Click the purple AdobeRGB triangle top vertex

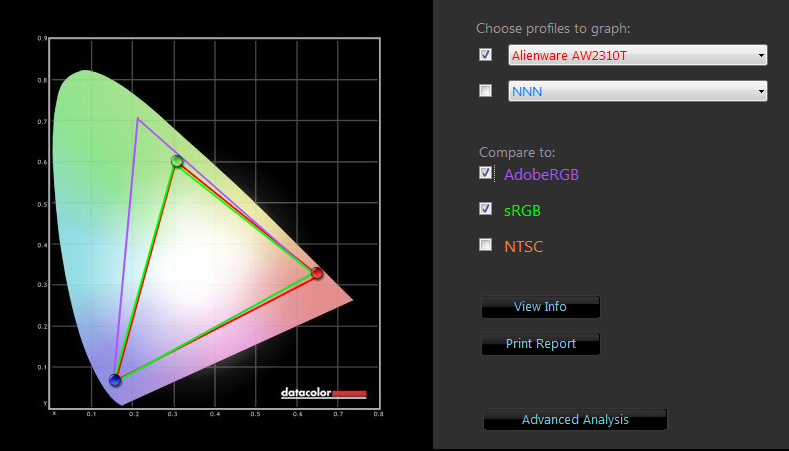[x=138, y=119]
